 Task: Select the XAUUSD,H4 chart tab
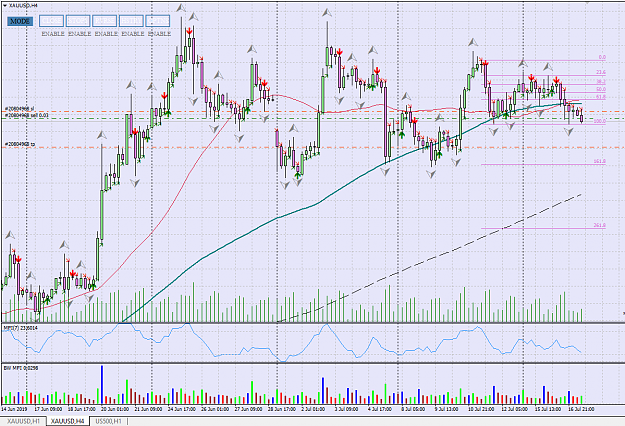click(68, 421)
